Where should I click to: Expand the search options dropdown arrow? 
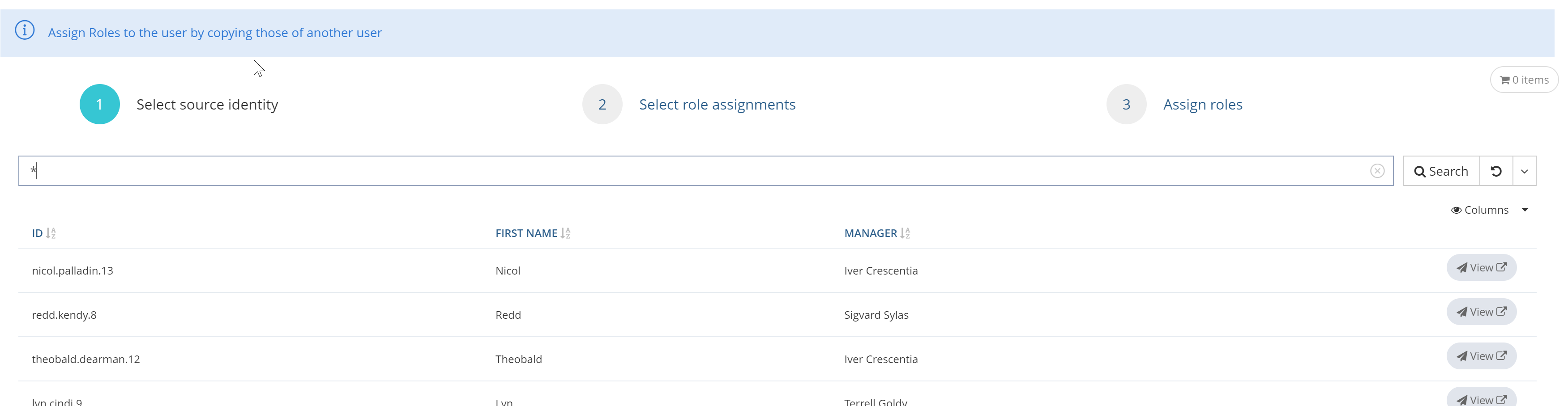tap(1524, 171)
